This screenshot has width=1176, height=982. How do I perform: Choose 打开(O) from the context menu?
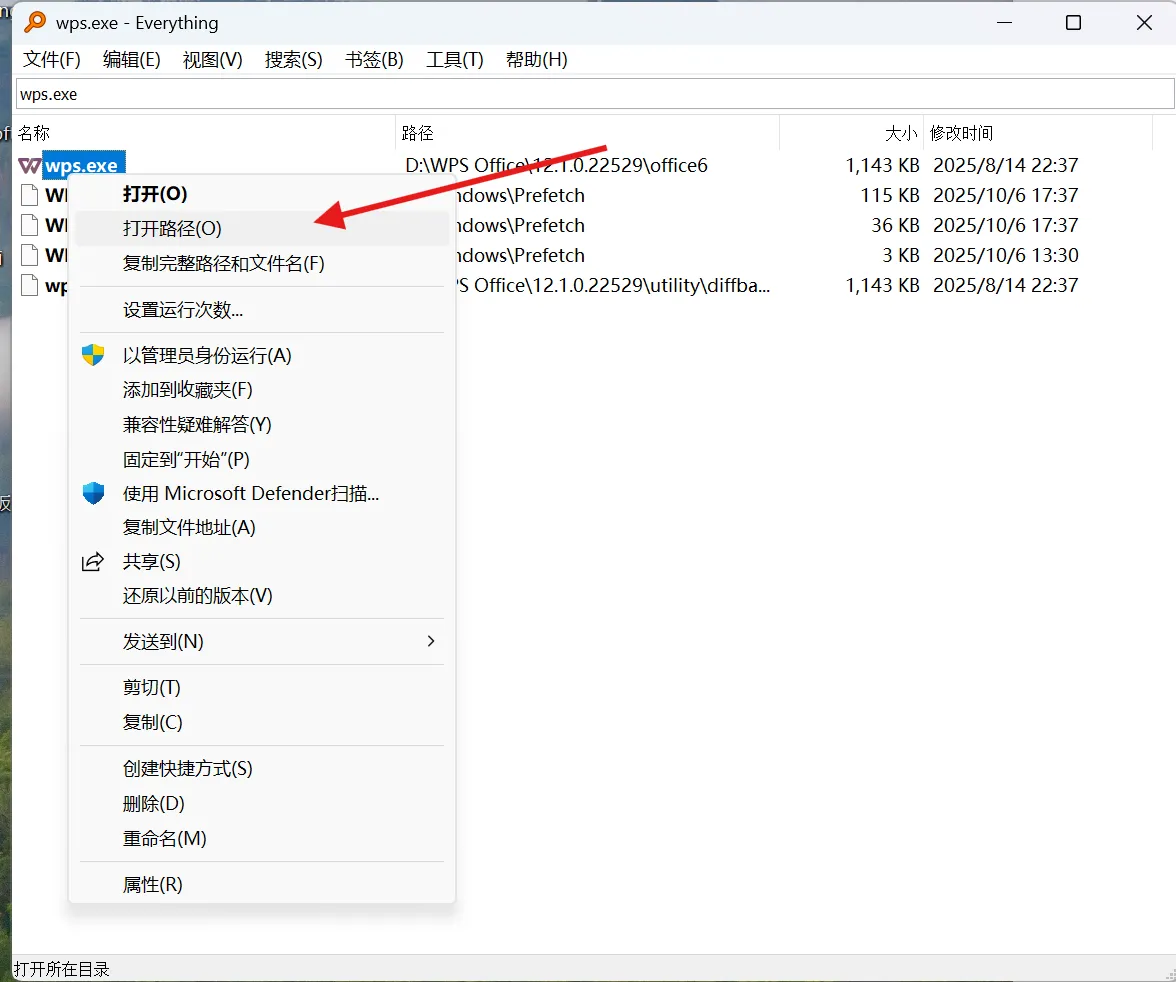pos(262,194)
